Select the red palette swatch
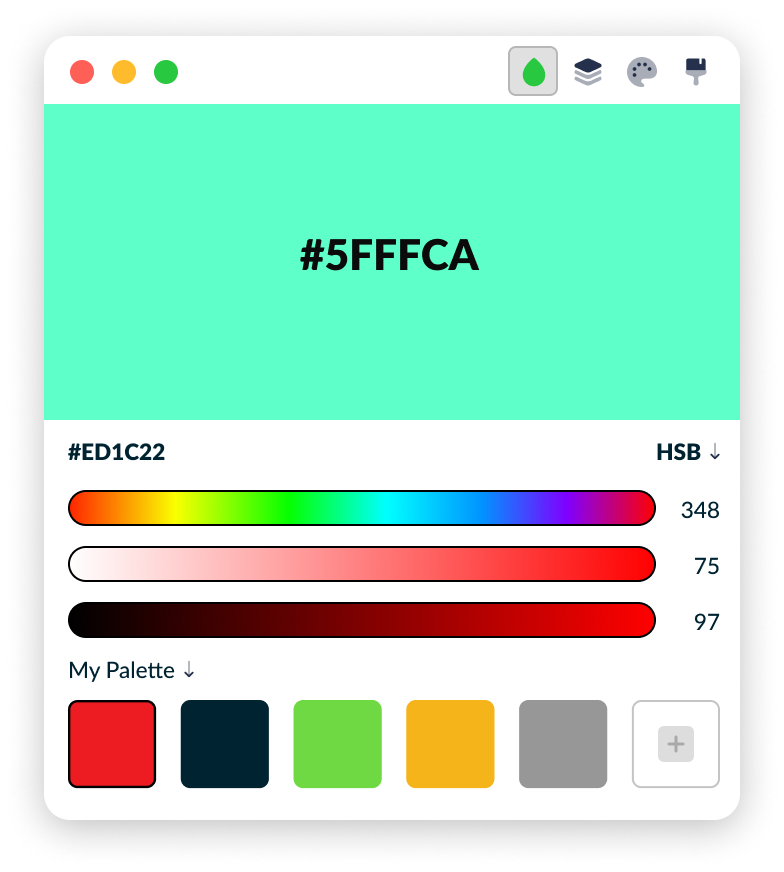784x872 pixels. 112,744
